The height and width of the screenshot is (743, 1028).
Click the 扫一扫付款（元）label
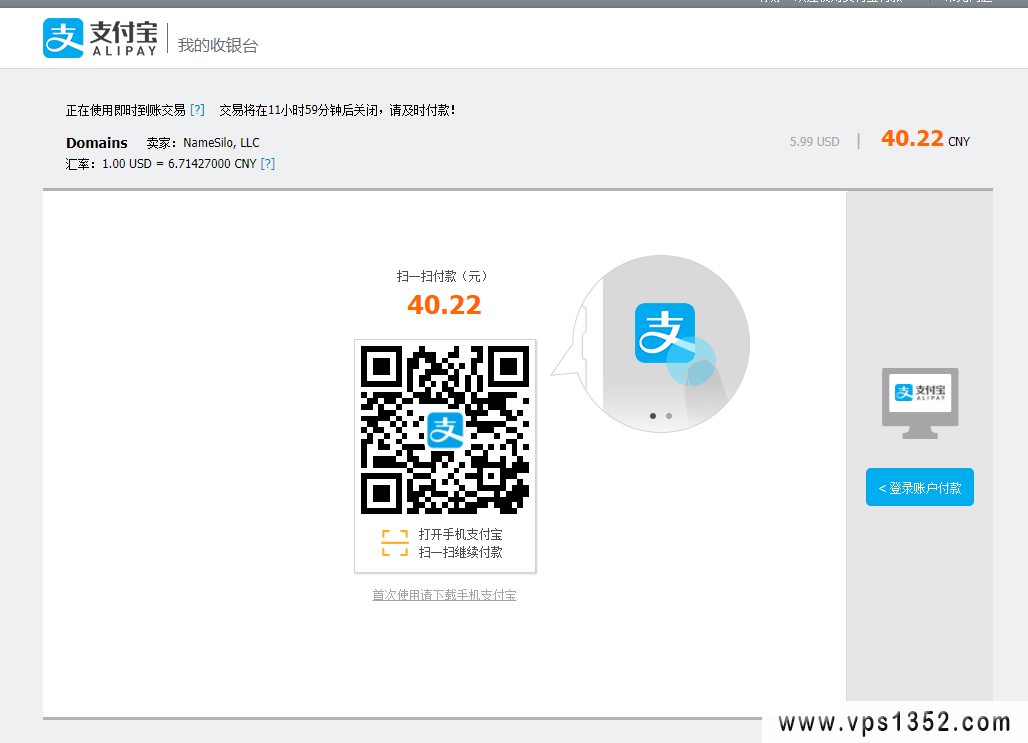443,277
